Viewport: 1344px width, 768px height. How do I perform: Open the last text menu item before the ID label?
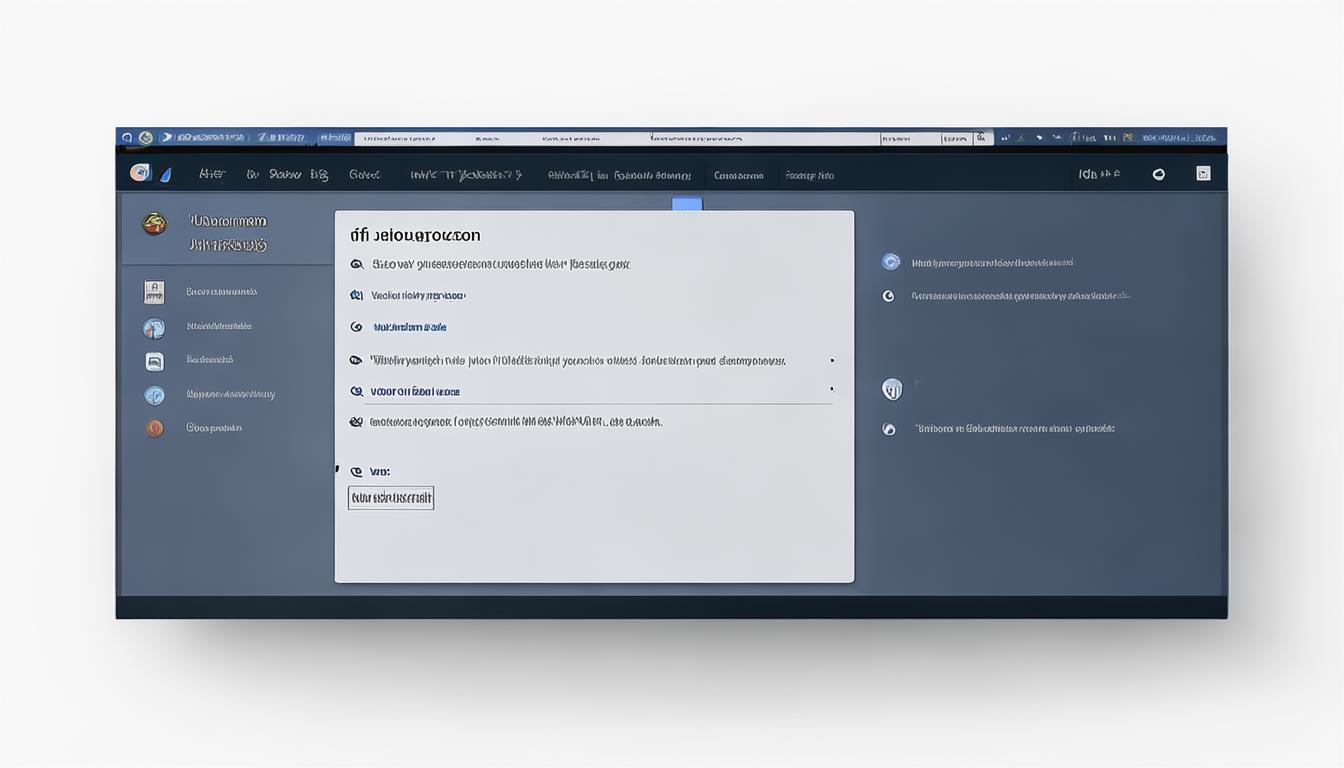[x=809, y=176]
